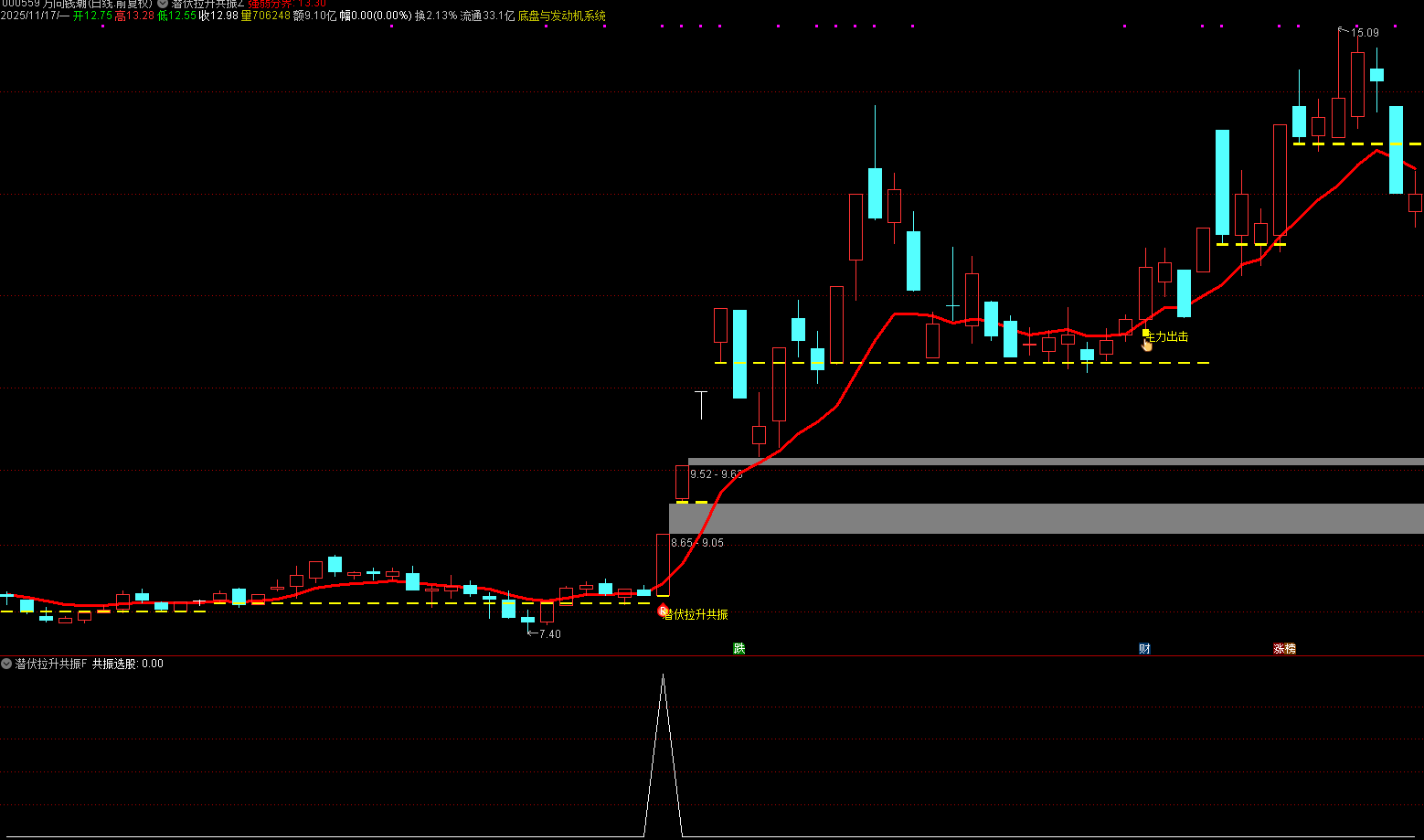This screenshot has height=840, width=1424.
Task: Click the 9.52 - 9.63 gap range label
Action: tap(717, 474)
